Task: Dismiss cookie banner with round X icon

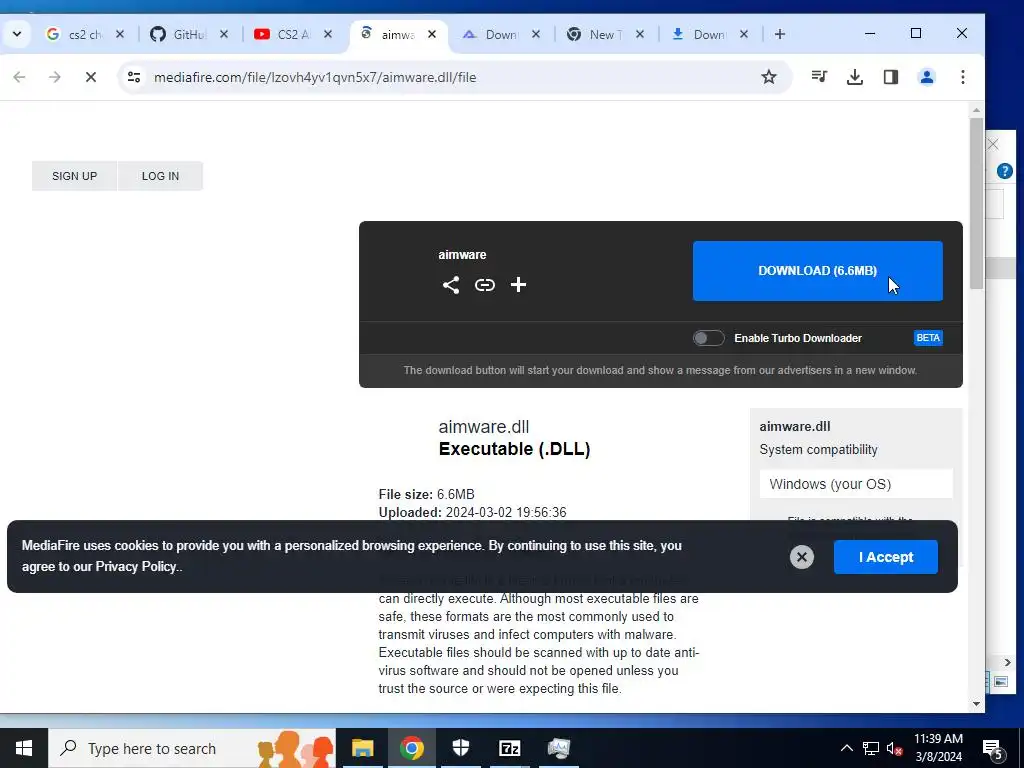Action: coord(802,557)
